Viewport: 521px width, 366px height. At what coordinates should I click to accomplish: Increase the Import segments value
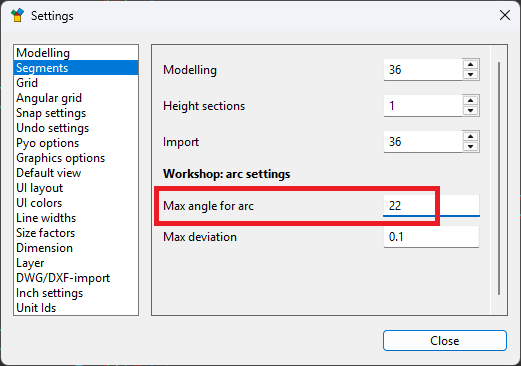[x=470, y=137]
